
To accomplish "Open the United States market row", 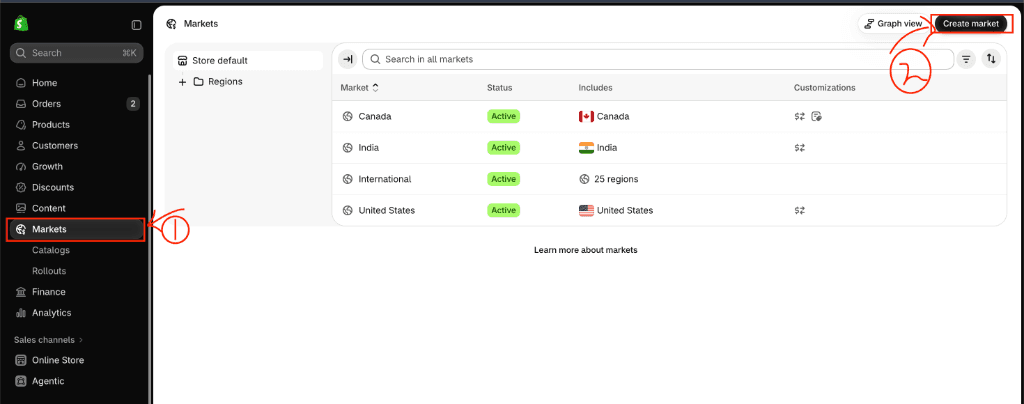I will 669,210.
